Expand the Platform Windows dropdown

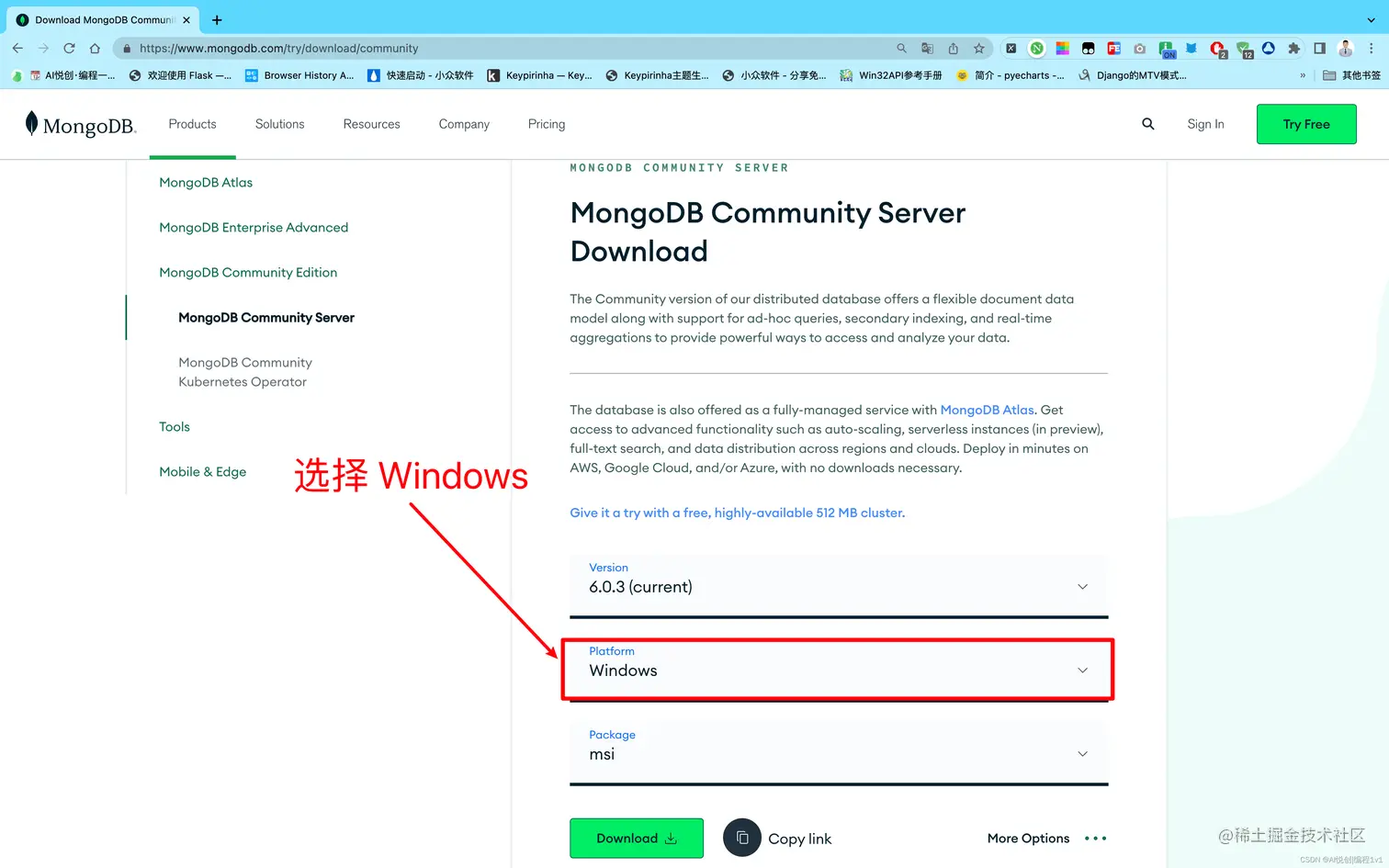[839, 670]
